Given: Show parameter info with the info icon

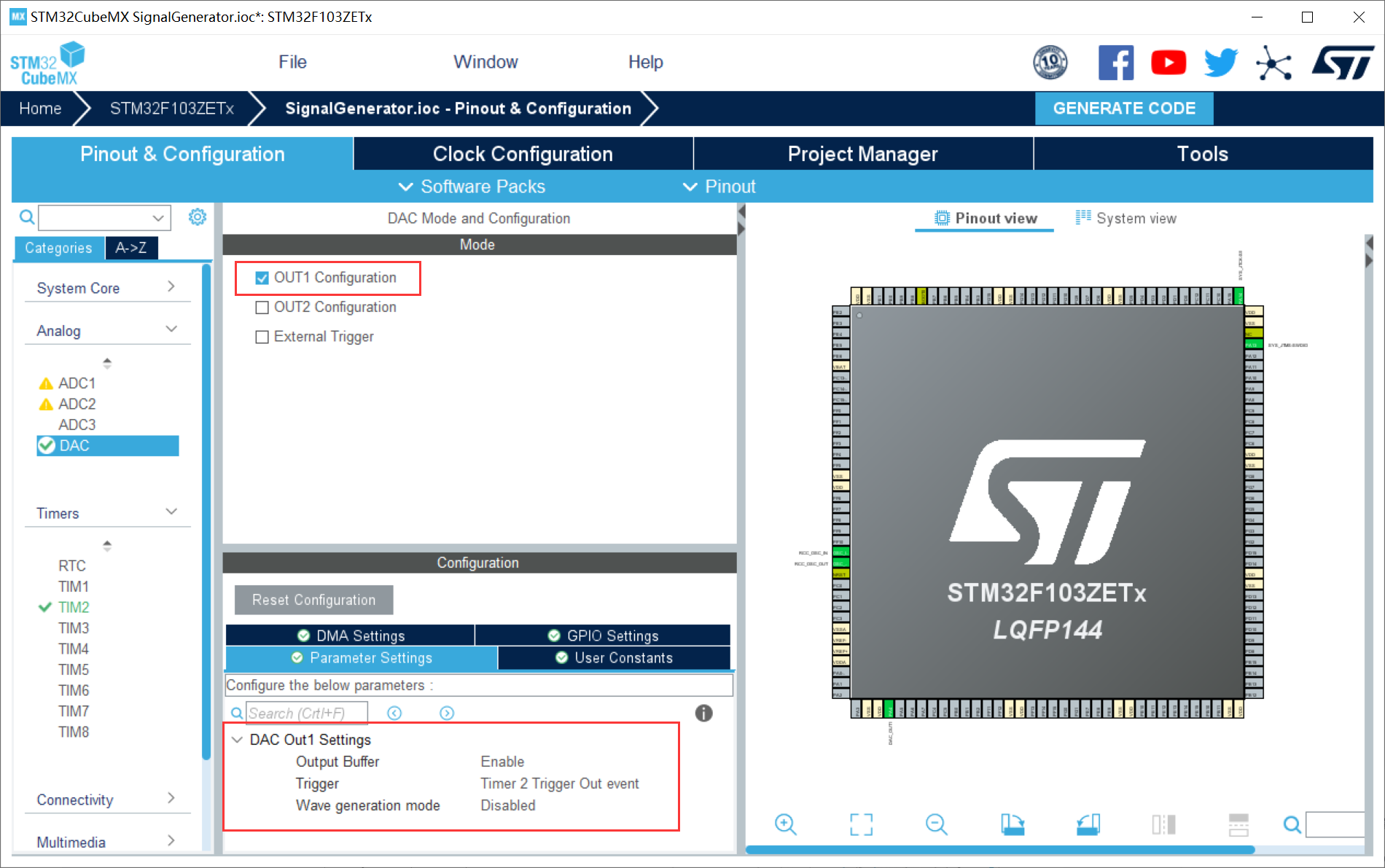Looking at the screenshot, I should (x=703, y=713).
